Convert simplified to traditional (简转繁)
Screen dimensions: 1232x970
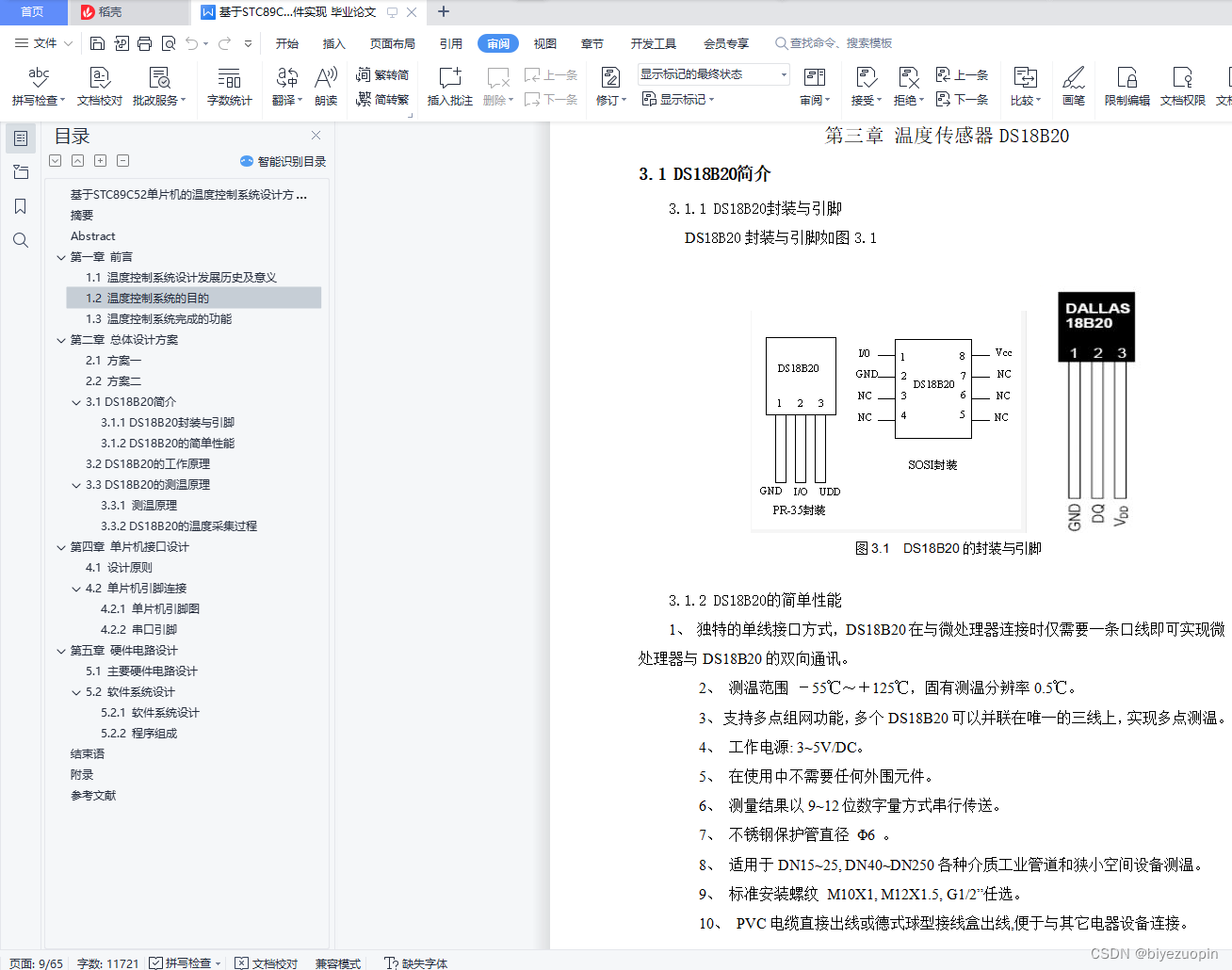coord(382,99)
